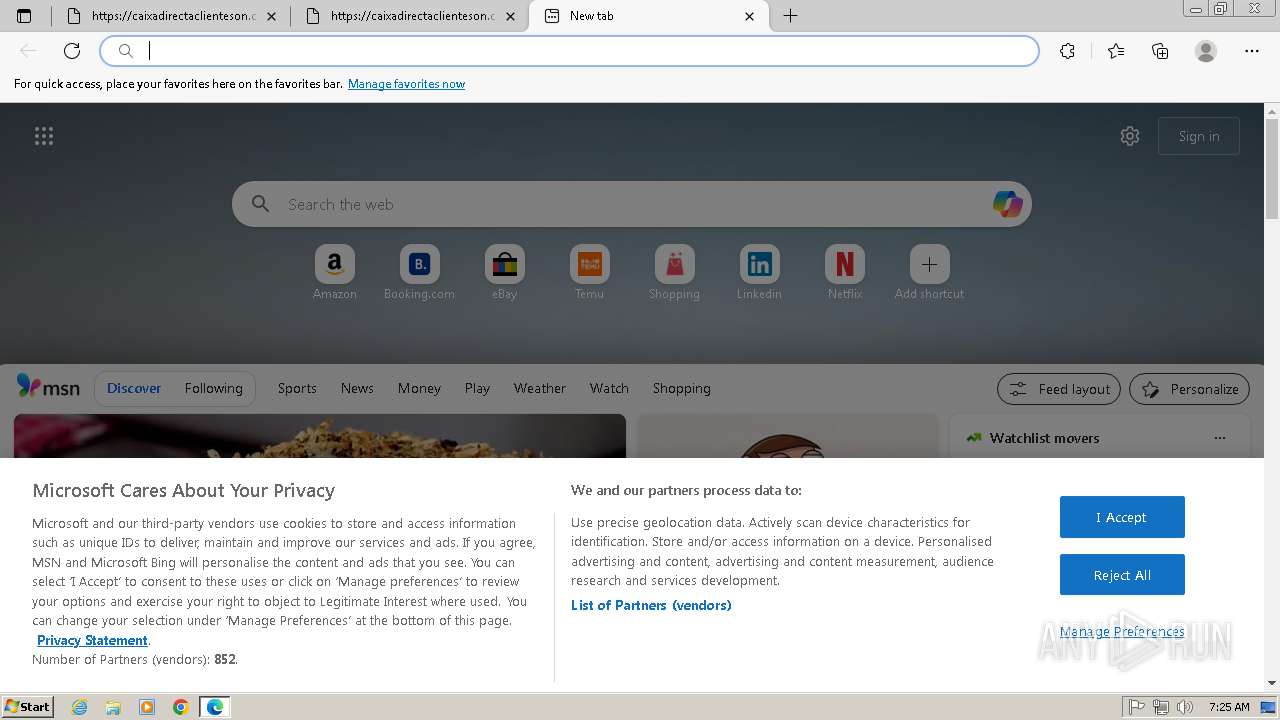Open the Windows Start menu

[27, 707]
